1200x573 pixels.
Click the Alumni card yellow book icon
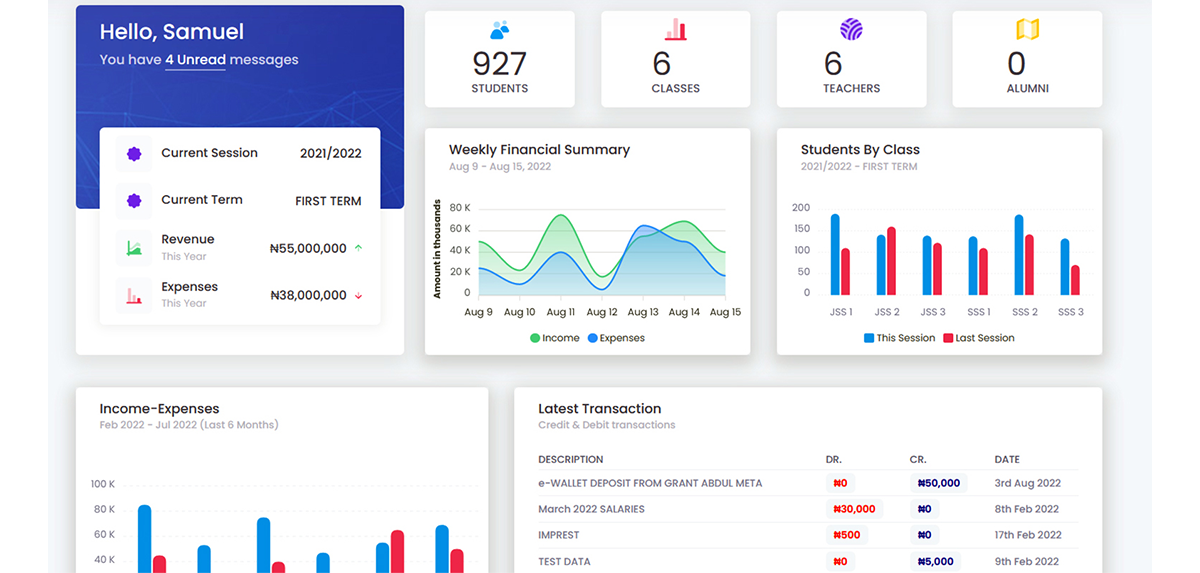pyautogui.click(x=1028, y=29)
